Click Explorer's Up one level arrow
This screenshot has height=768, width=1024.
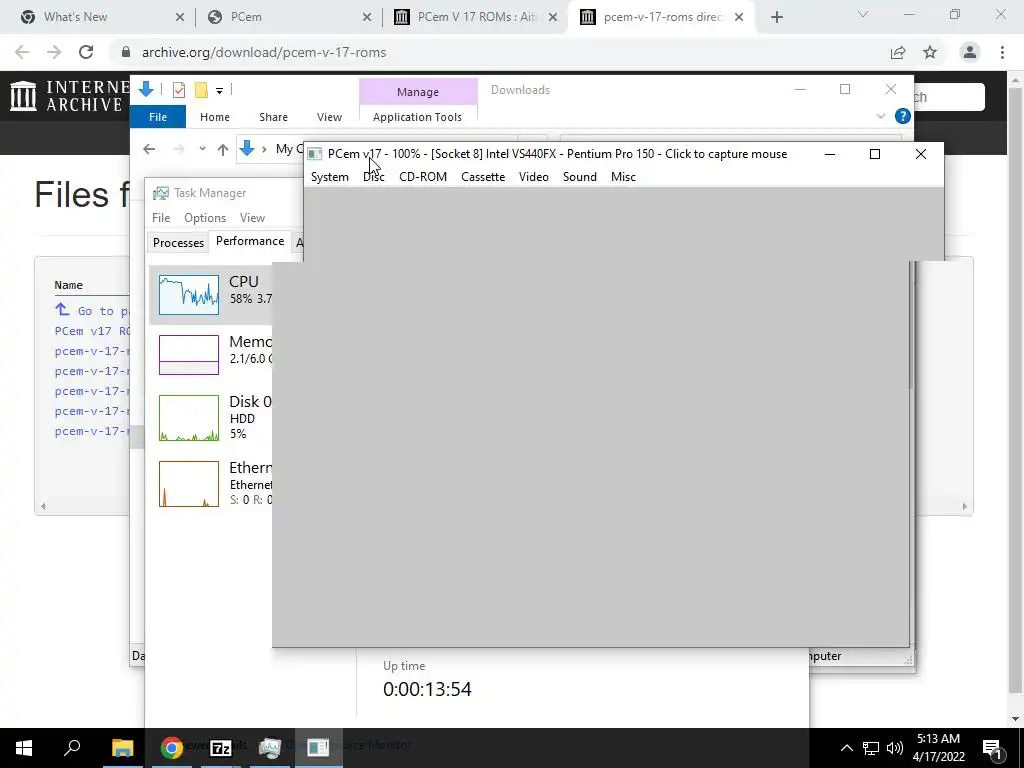(223, 150)
